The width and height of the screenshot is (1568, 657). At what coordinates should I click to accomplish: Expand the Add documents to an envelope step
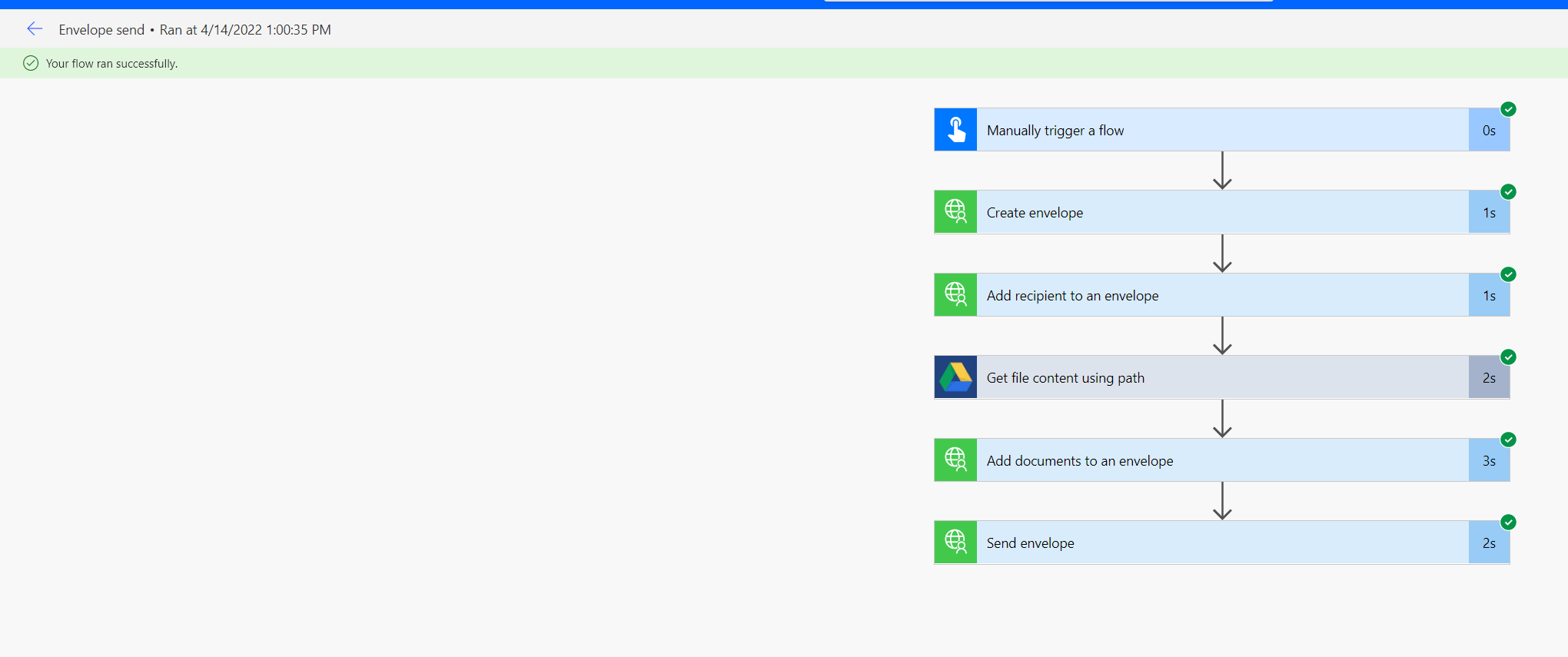[x=1222, y=460]
